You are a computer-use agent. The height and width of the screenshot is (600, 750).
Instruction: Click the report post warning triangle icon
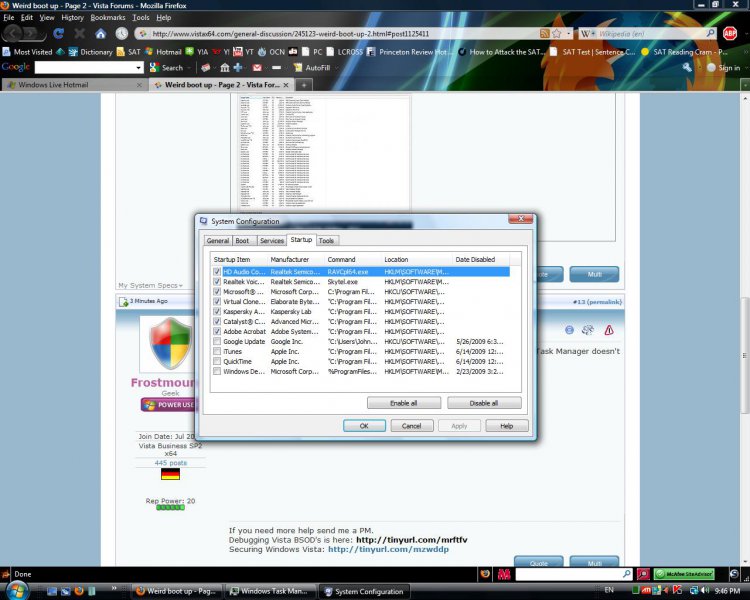click(609, 330)
